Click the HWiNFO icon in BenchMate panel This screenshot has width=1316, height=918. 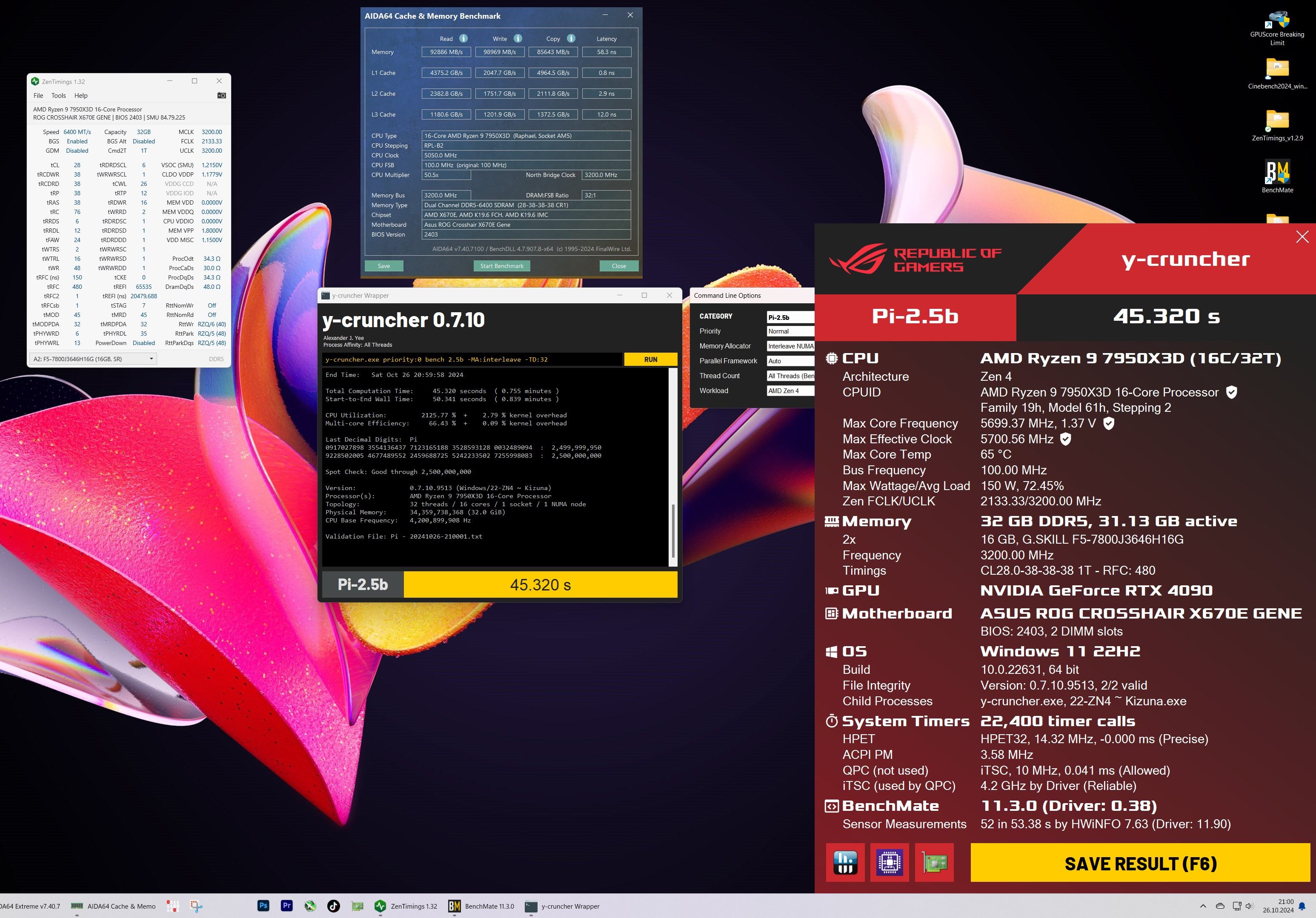tap(845, 862)
